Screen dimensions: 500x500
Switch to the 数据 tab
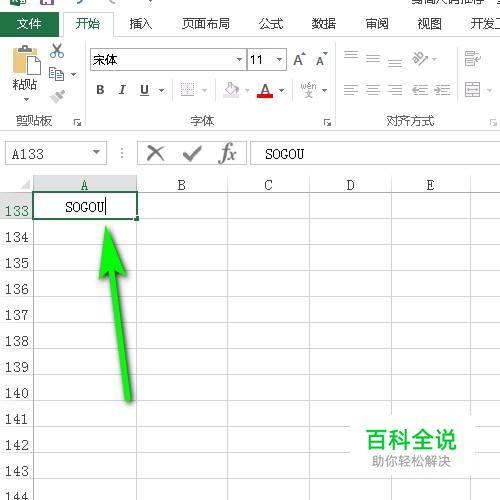(324, 24)
